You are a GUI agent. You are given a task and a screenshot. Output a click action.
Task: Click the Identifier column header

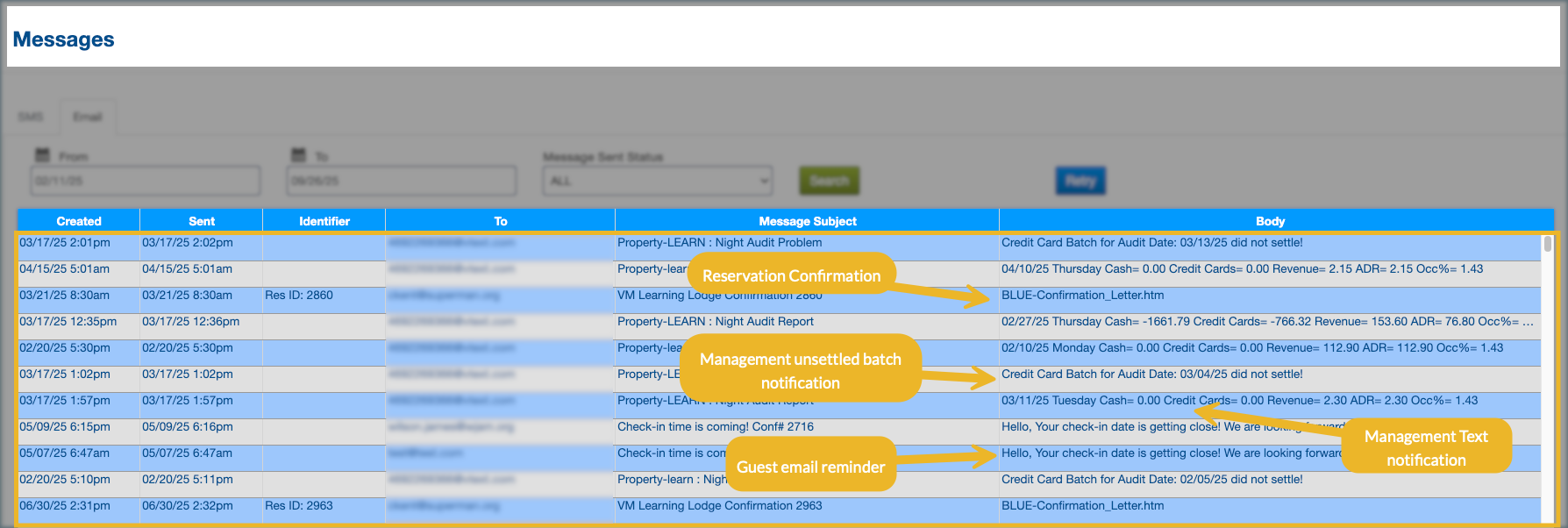324,221
